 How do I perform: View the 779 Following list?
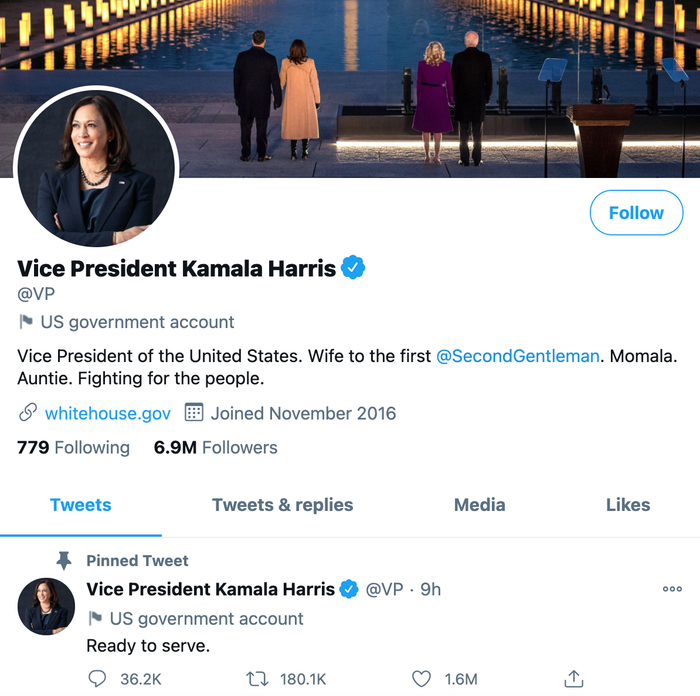73,447
